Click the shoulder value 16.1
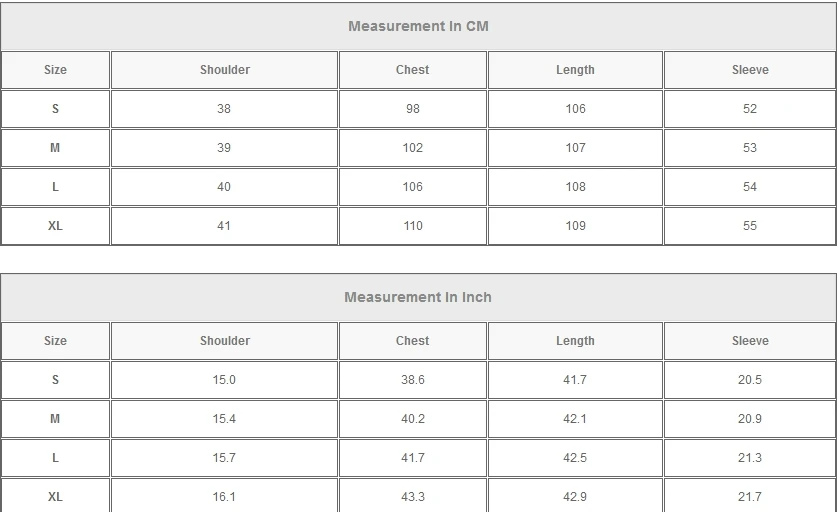Image resolution: width=837 pixels, height=512 pixels. click(x=224, y=497)
